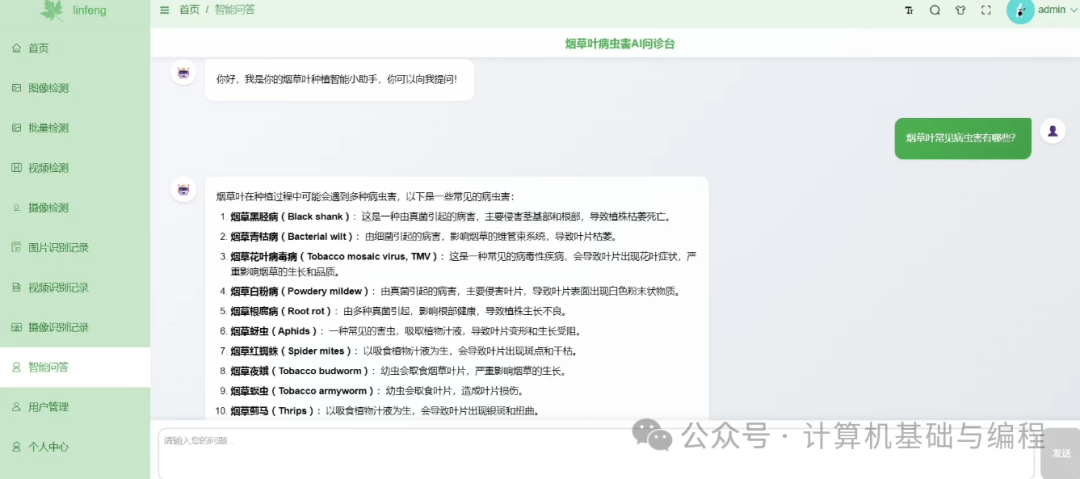Click the icon beside 摄像识别记录
This screenshot has height=479, width=1080.
tap(17, 327)
